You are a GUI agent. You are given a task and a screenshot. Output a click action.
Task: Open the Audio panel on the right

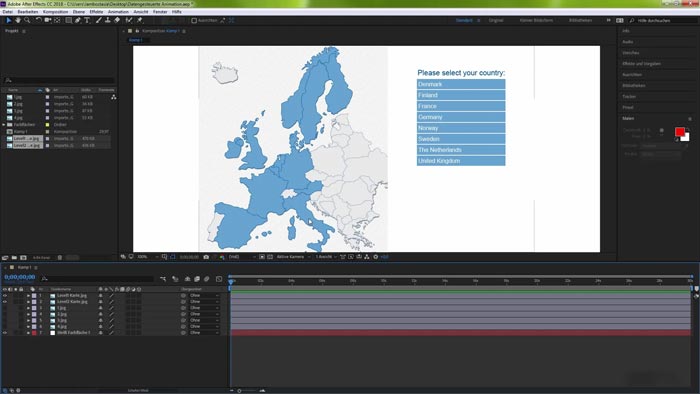tap(628, 42)
